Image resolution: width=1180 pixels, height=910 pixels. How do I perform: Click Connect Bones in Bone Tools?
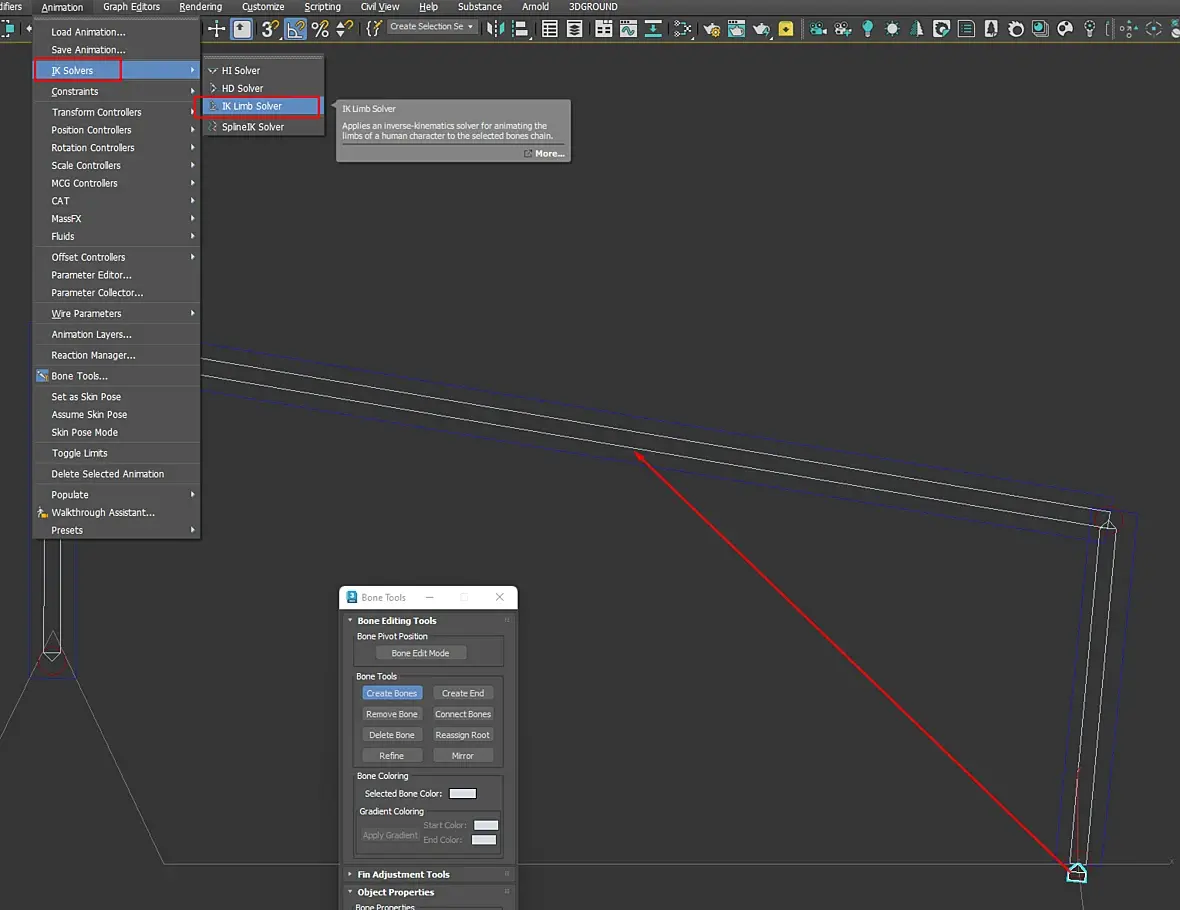[462, 714]
